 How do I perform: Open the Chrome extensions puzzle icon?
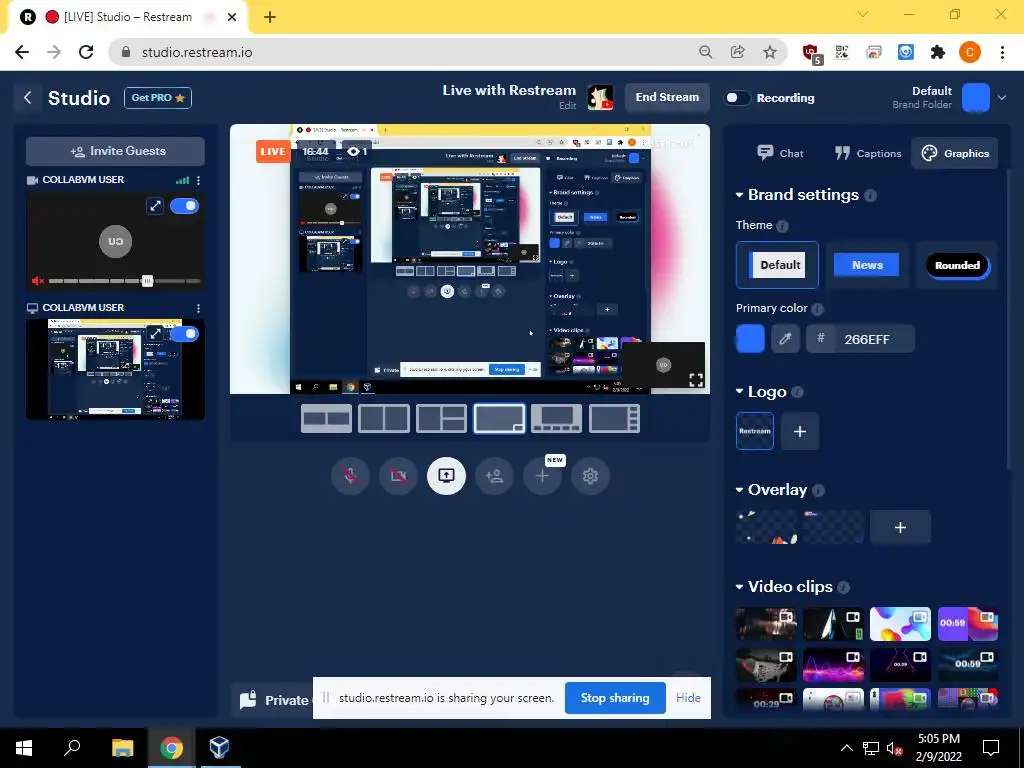pyautogui.click(x=938, y=52)
